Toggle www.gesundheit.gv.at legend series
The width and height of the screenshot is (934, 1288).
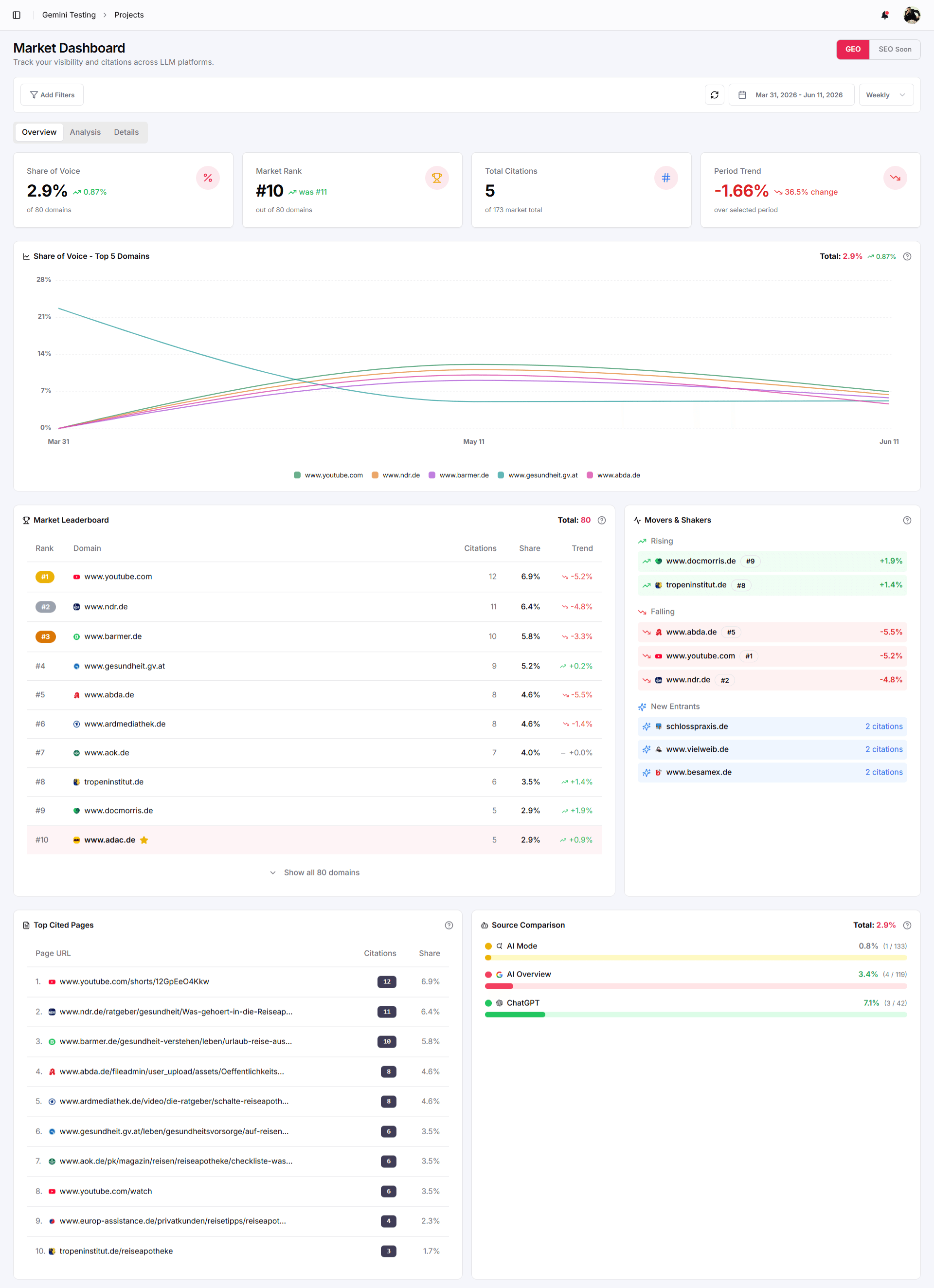[537, 475]
